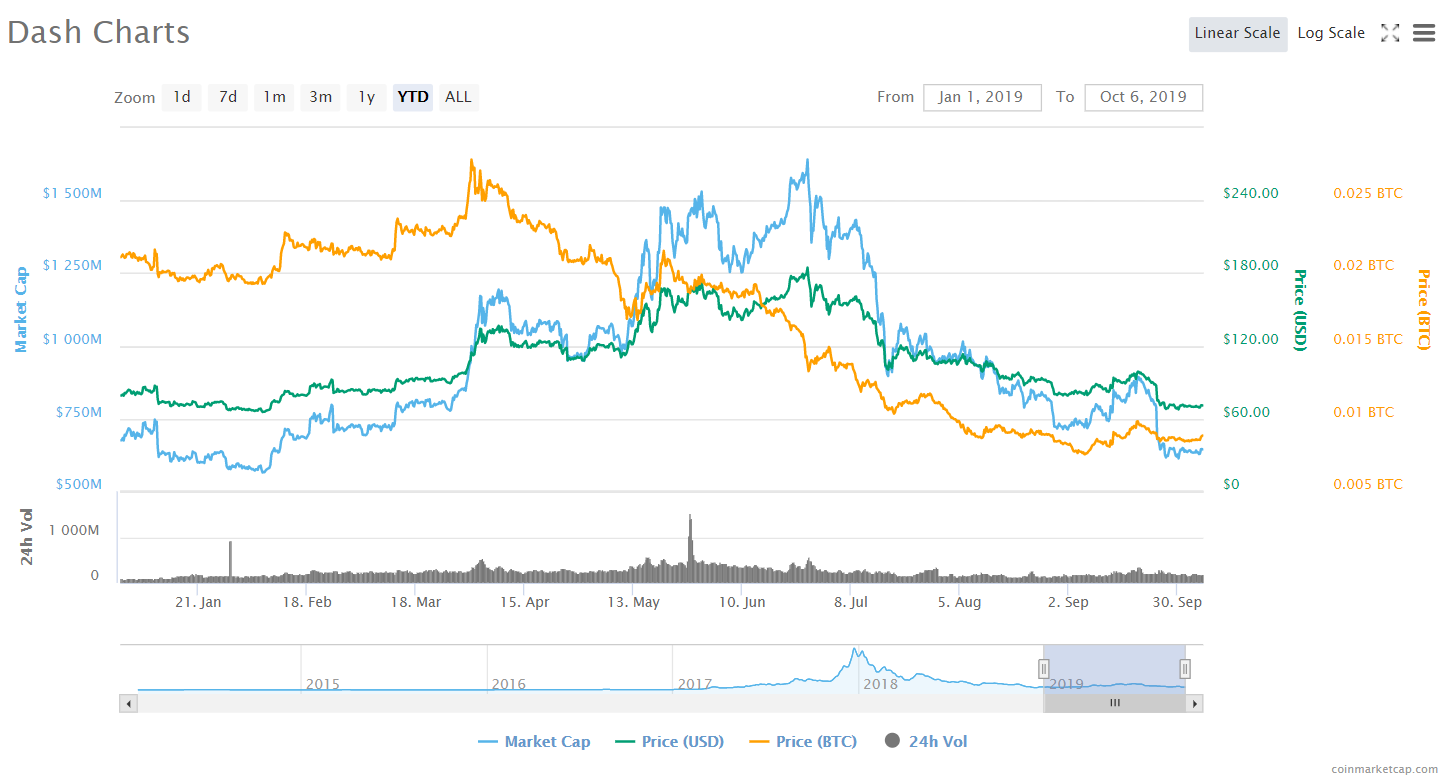Image resolution: width=1446 pixels, height=783 pixels.
Task: Hide the Price (USD) series
Action: tap(669, 741)
